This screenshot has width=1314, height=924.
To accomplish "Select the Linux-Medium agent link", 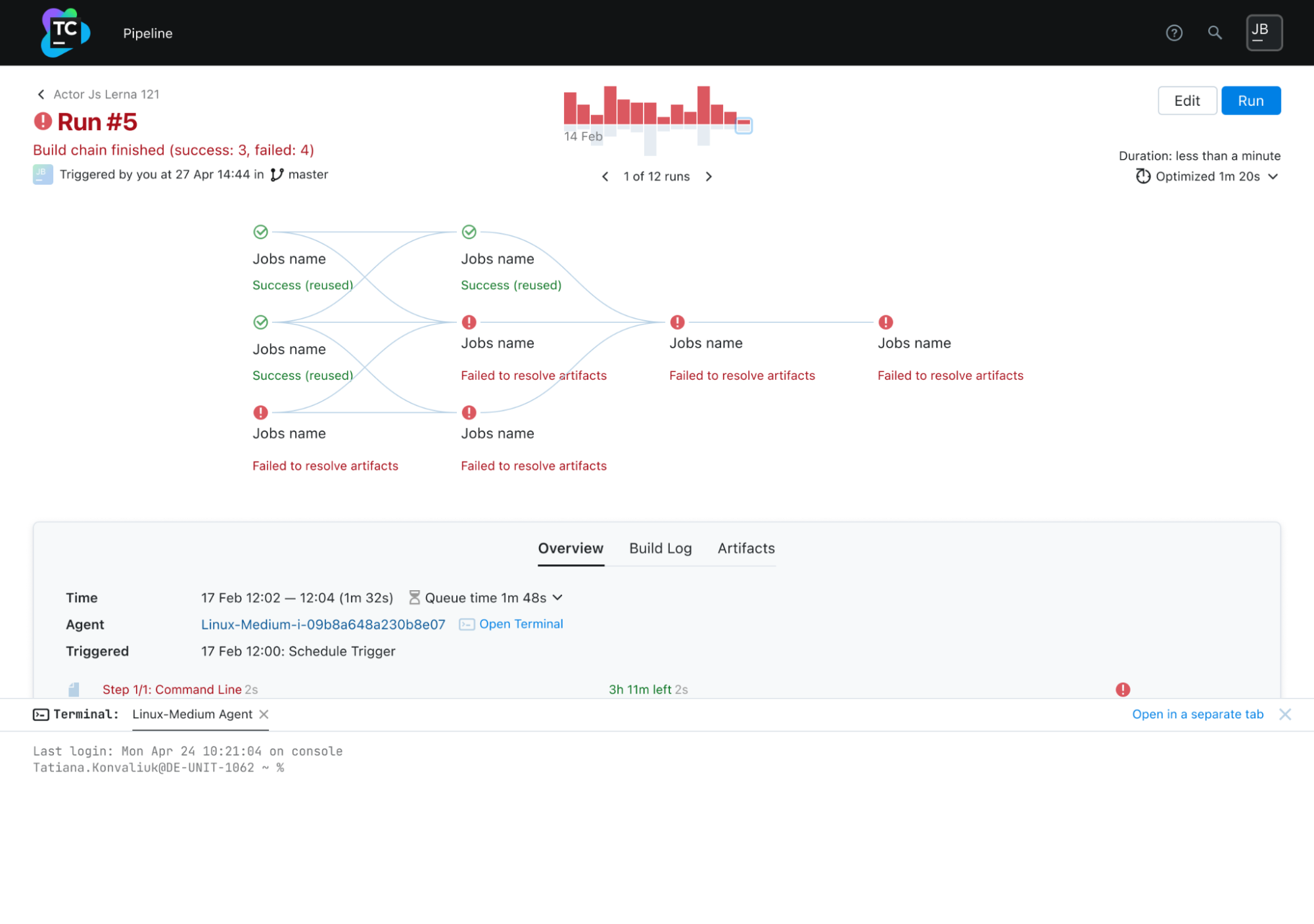I will click(x=322, y=624).
